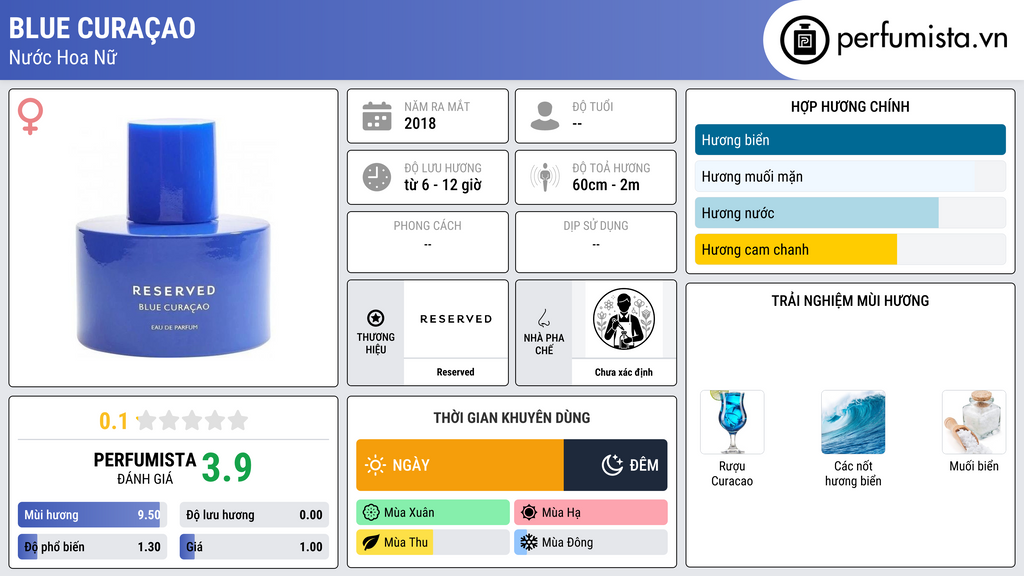Click the clock icon beside Độ lưu hương
1024x576 pixels.
[377, 177]
